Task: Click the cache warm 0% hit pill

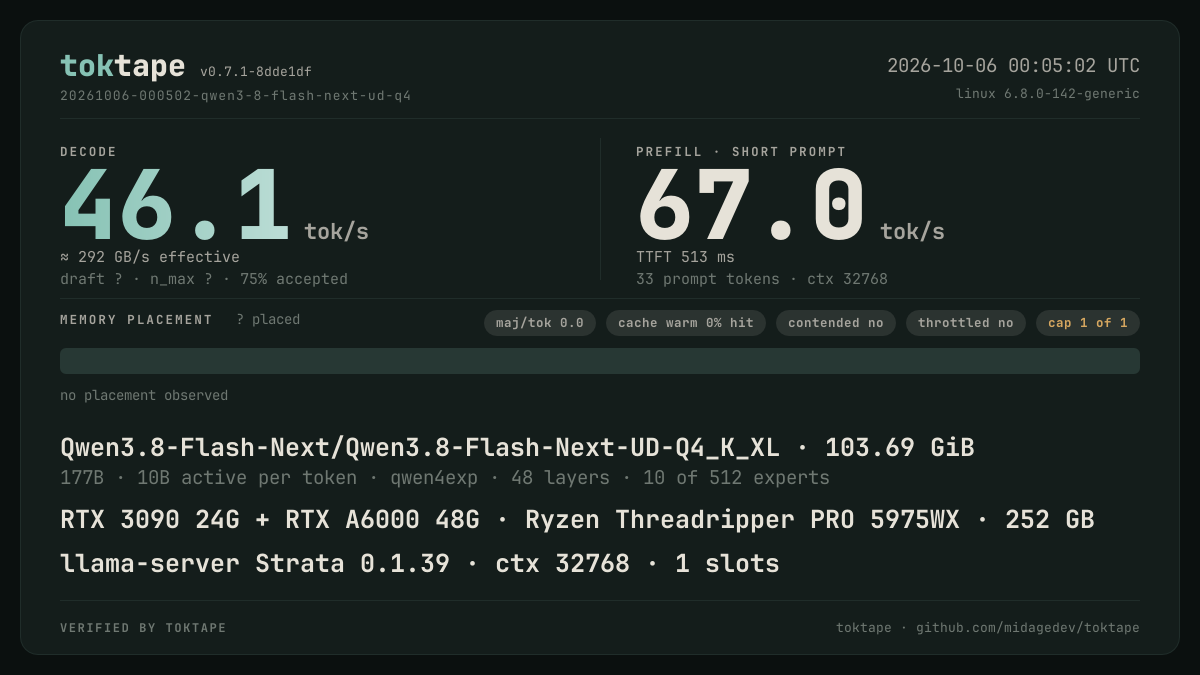Action: click(x=686, y=323)
